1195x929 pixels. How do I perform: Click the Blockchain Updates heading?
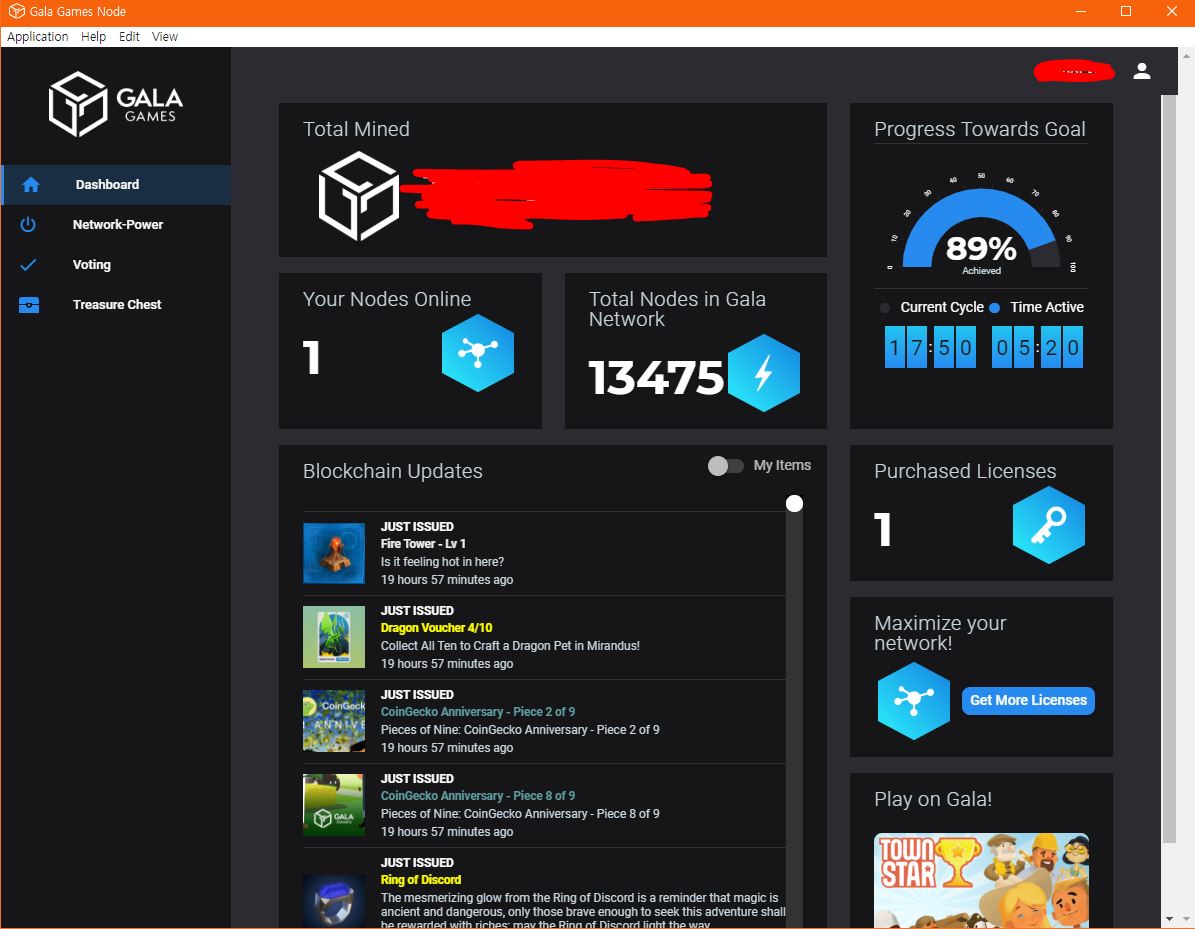point(392,471)
